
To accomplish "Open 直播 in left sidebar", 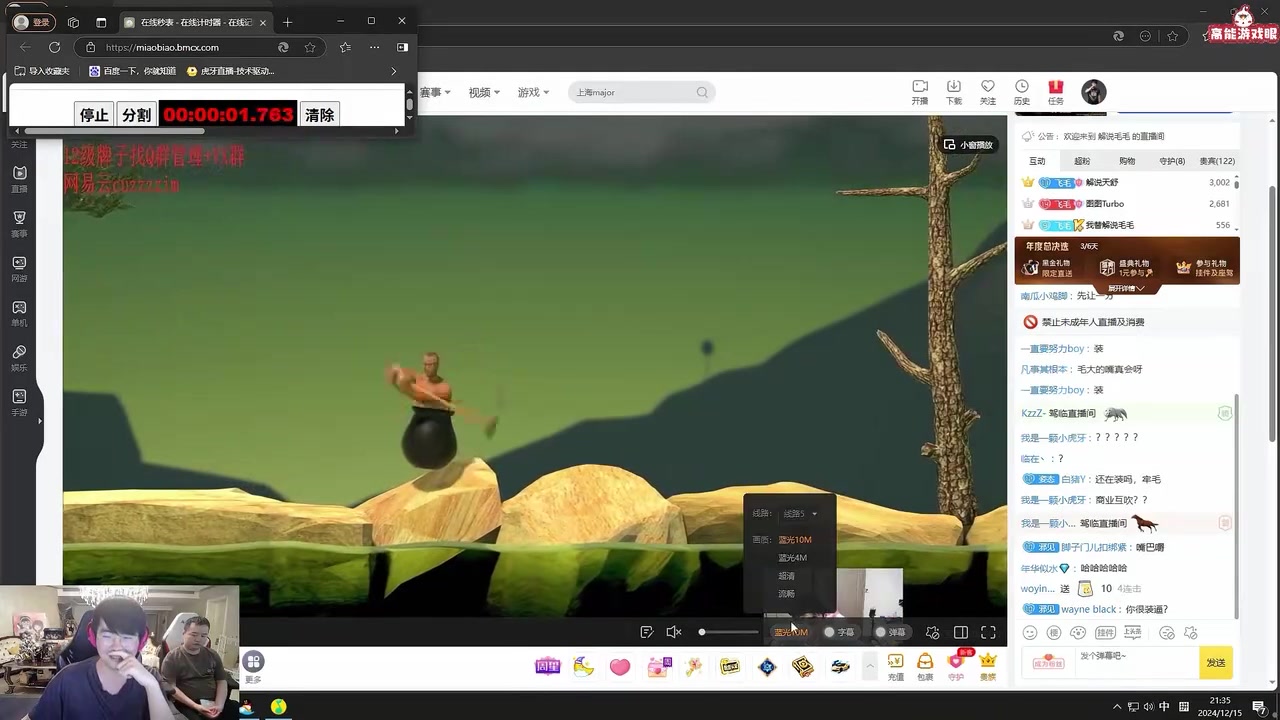I will [x=19, y=179].
